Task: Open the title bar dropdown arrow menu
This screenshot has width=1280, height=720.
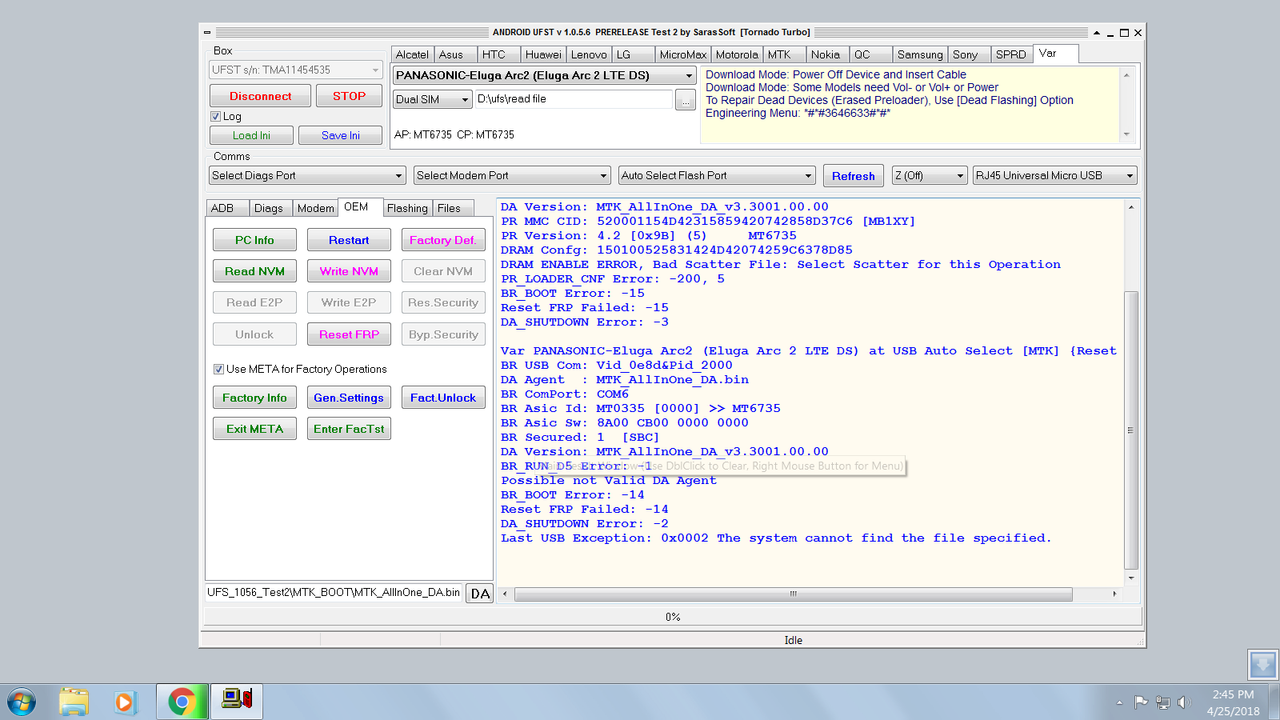Action: 1097,33
